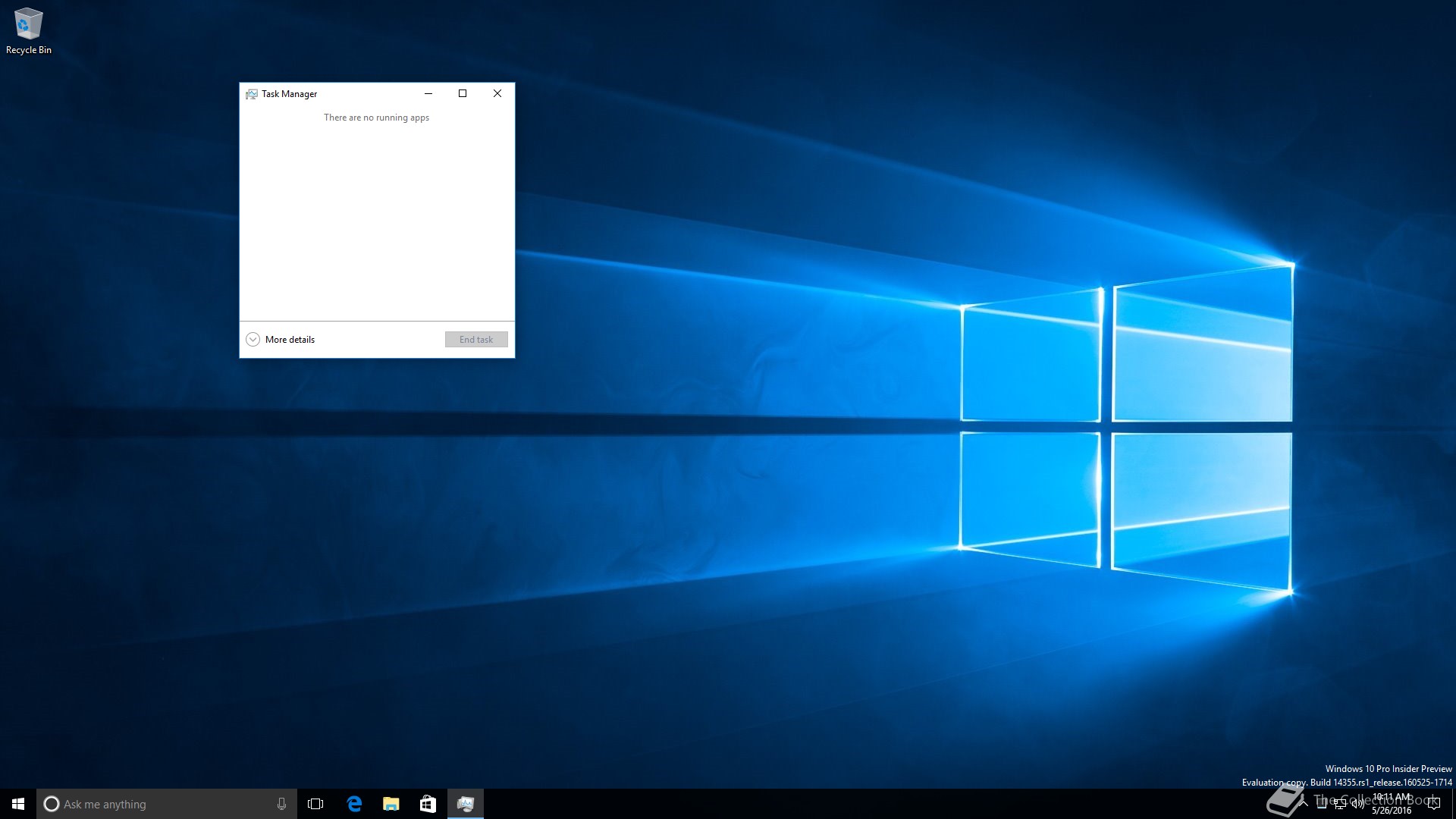The image size is (1456, 819).
Task: Maximize the Task Manager window
Action: pos(463,93)
